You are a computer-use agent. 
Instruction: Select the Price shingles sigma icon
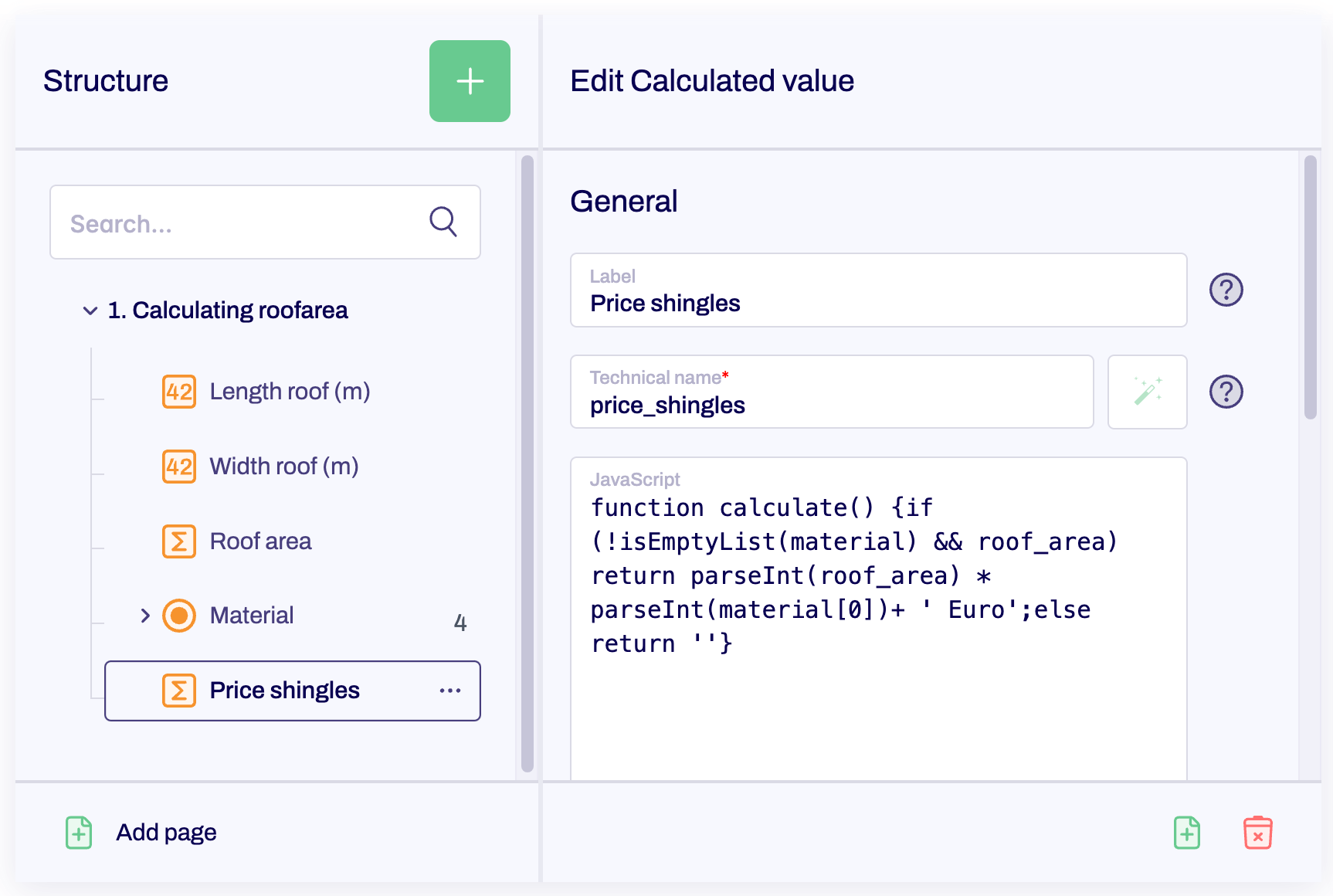pos(178,691)
